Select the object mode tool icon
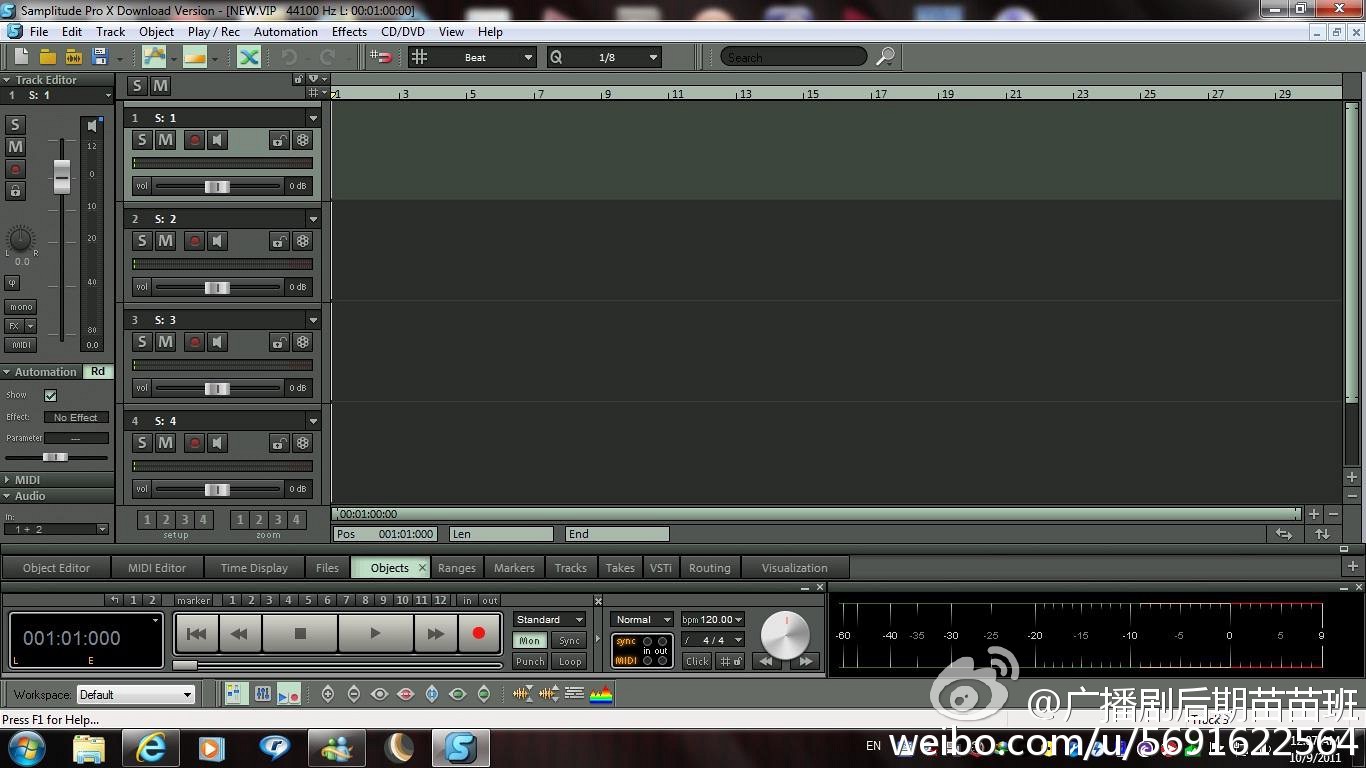The height and width of the screenshot is (768, 1366). (x=195, y=57)
